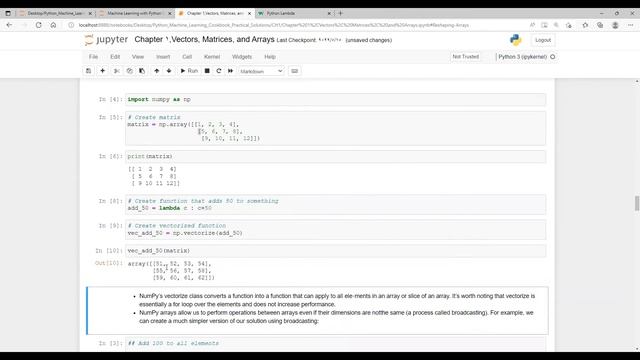Screen dimensions: 640x360
Task: Click the kernel idle circle indicator
Action: 553,57
